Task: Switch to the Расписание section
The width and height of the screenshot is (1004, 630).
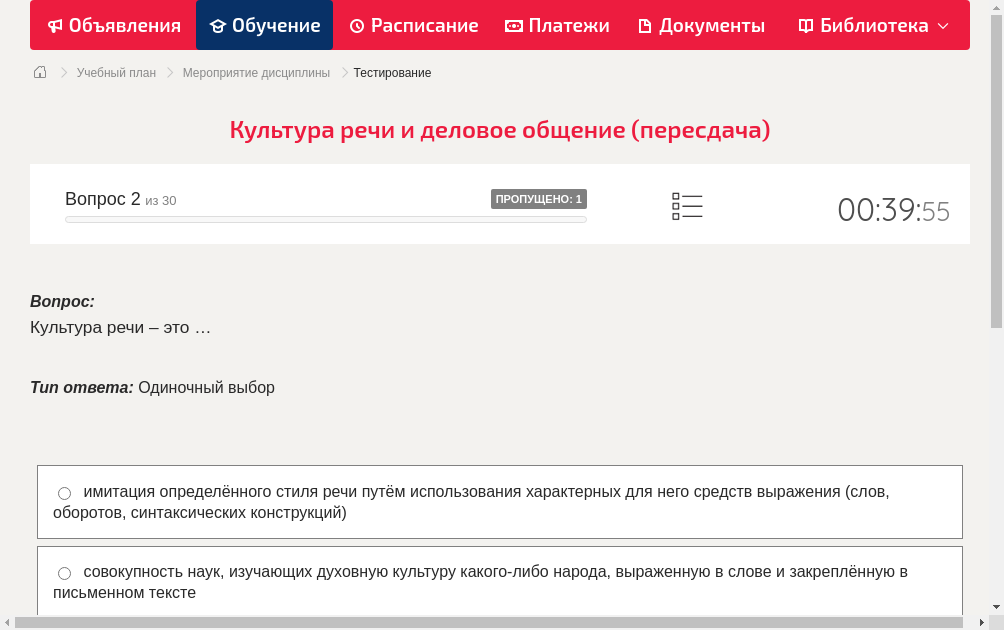Action: (x=413, y=25)
